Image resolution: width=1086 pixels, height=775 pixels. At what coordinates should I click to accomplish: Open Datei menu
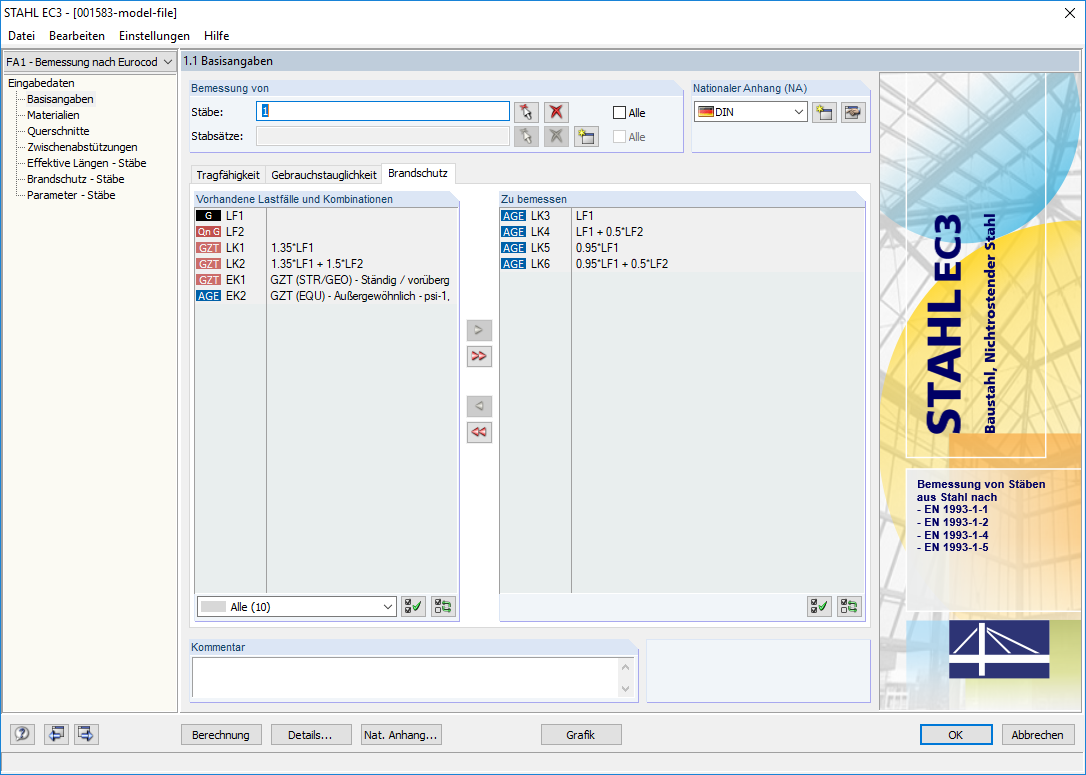click(x=21, y=36)
